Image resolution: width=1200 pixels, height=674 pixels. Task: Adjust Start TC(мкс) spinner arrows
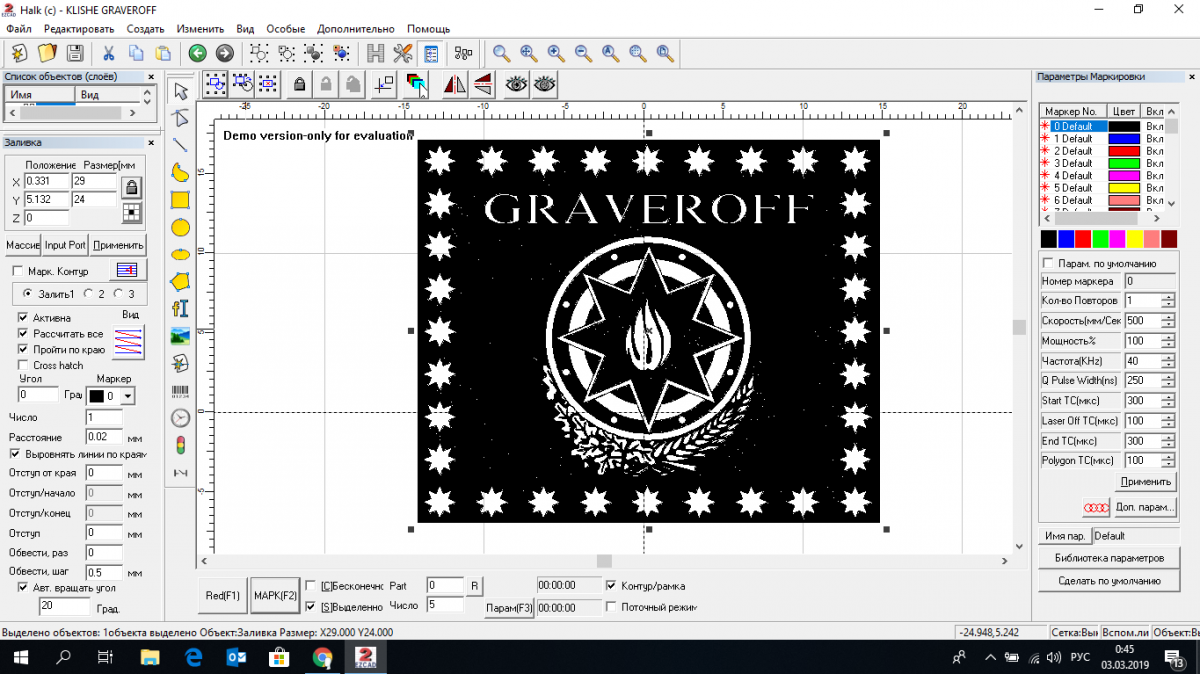(1168, 401)
